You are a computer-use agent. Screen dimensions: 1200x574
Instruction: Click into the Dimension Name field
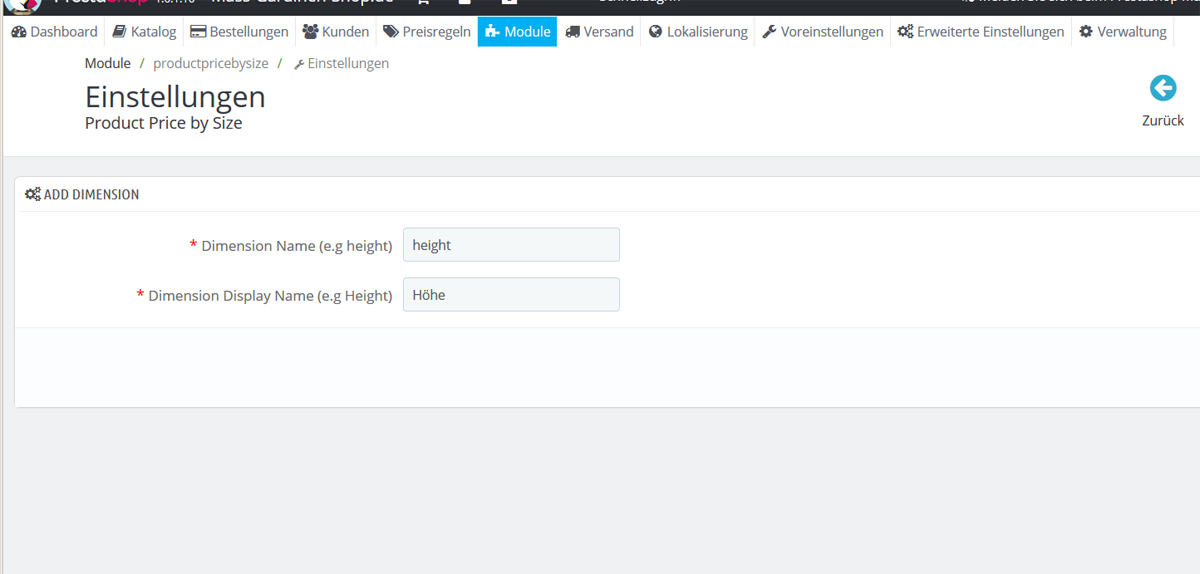tap(511, 245)
